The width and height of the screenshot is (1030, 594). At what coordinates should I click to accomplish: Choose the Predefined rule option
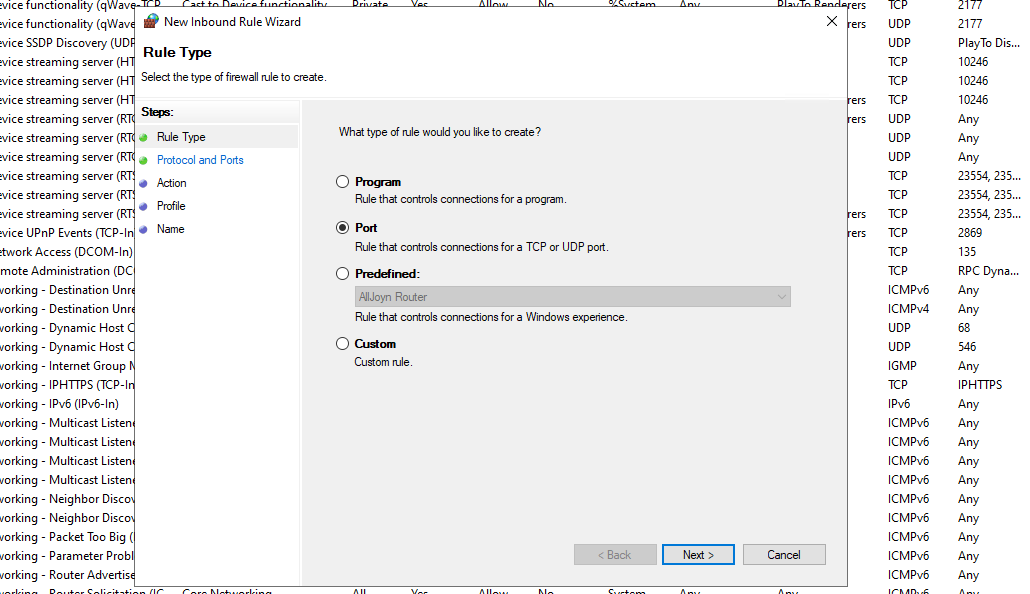pyautogui.click(x=342, y=274)
